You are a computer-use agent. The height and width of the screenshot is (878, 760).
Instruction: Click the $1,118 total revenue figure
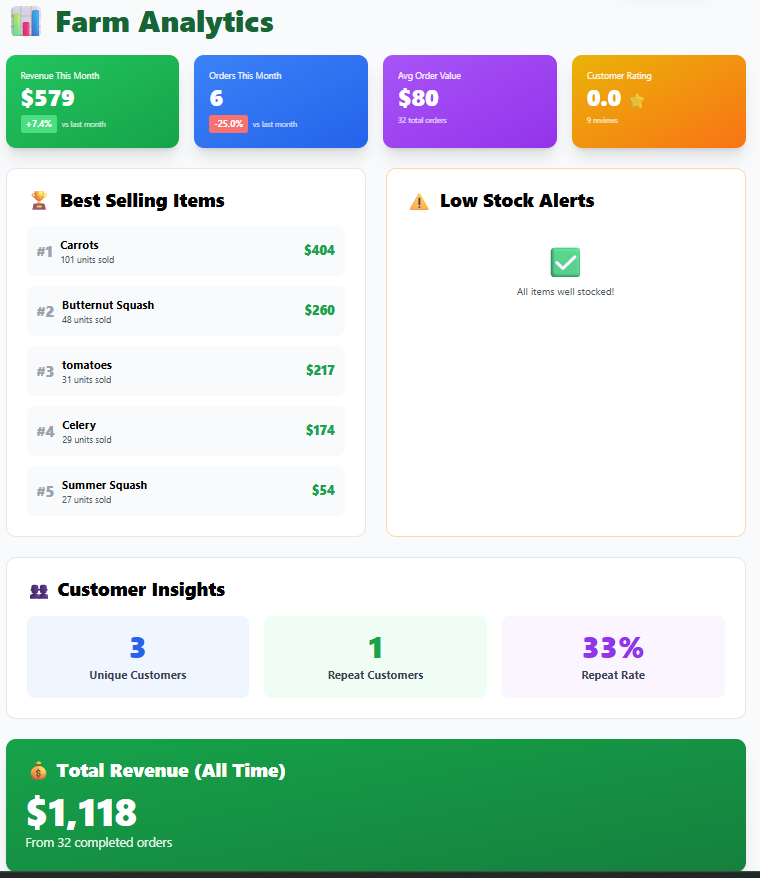82,812
